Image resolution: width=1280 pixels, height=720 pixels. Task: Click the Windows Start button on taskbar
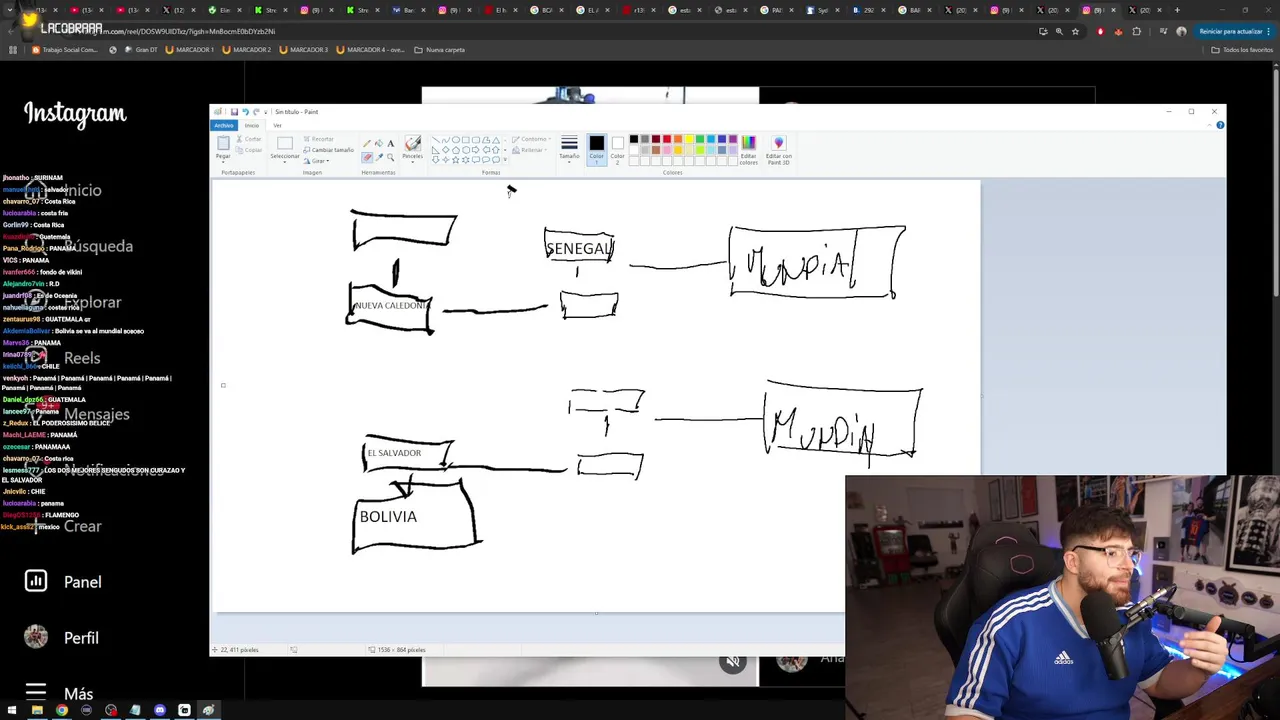point(13,710)
